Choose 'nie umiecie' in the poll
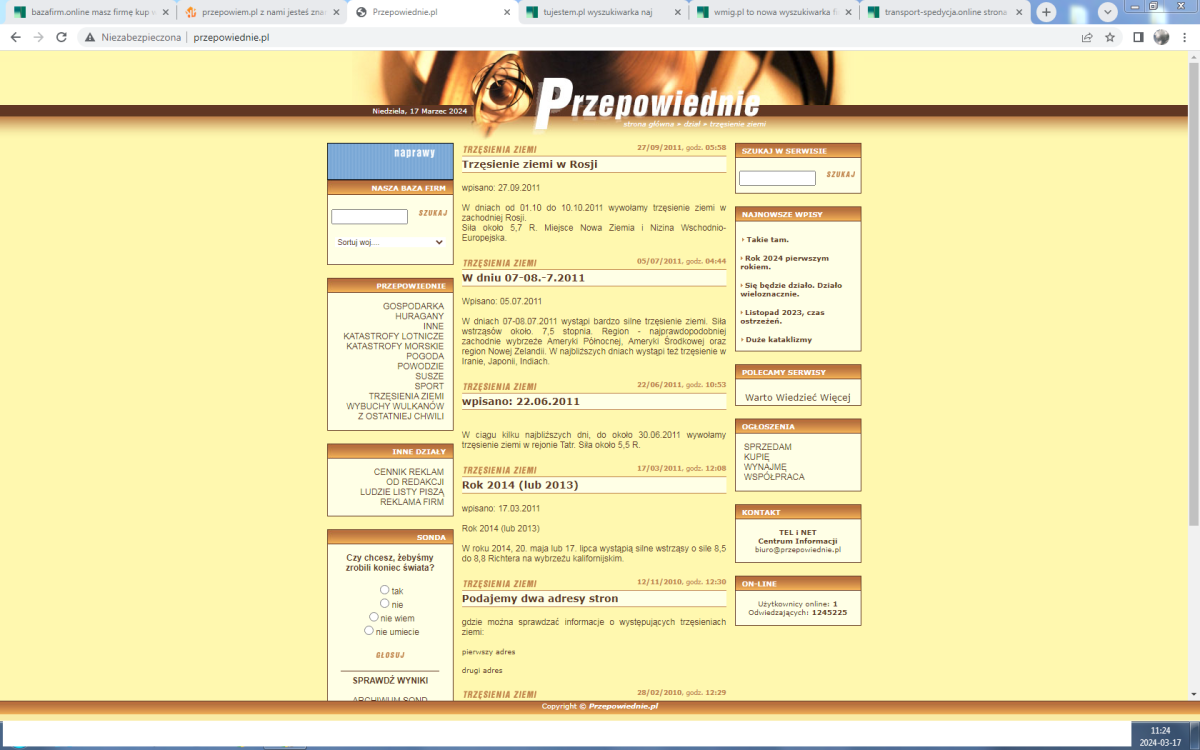The image size is (1200, 750). point(369,631)
